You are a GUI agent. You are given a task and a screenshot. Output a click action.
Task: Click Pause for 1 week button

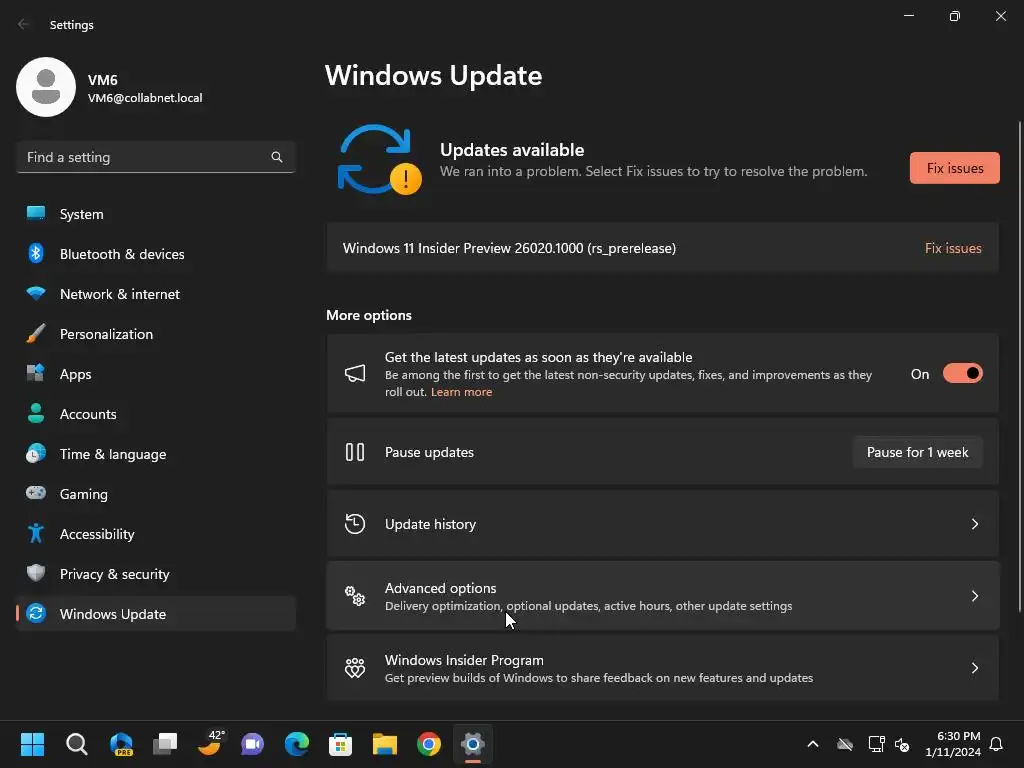[x=917, y=452]
